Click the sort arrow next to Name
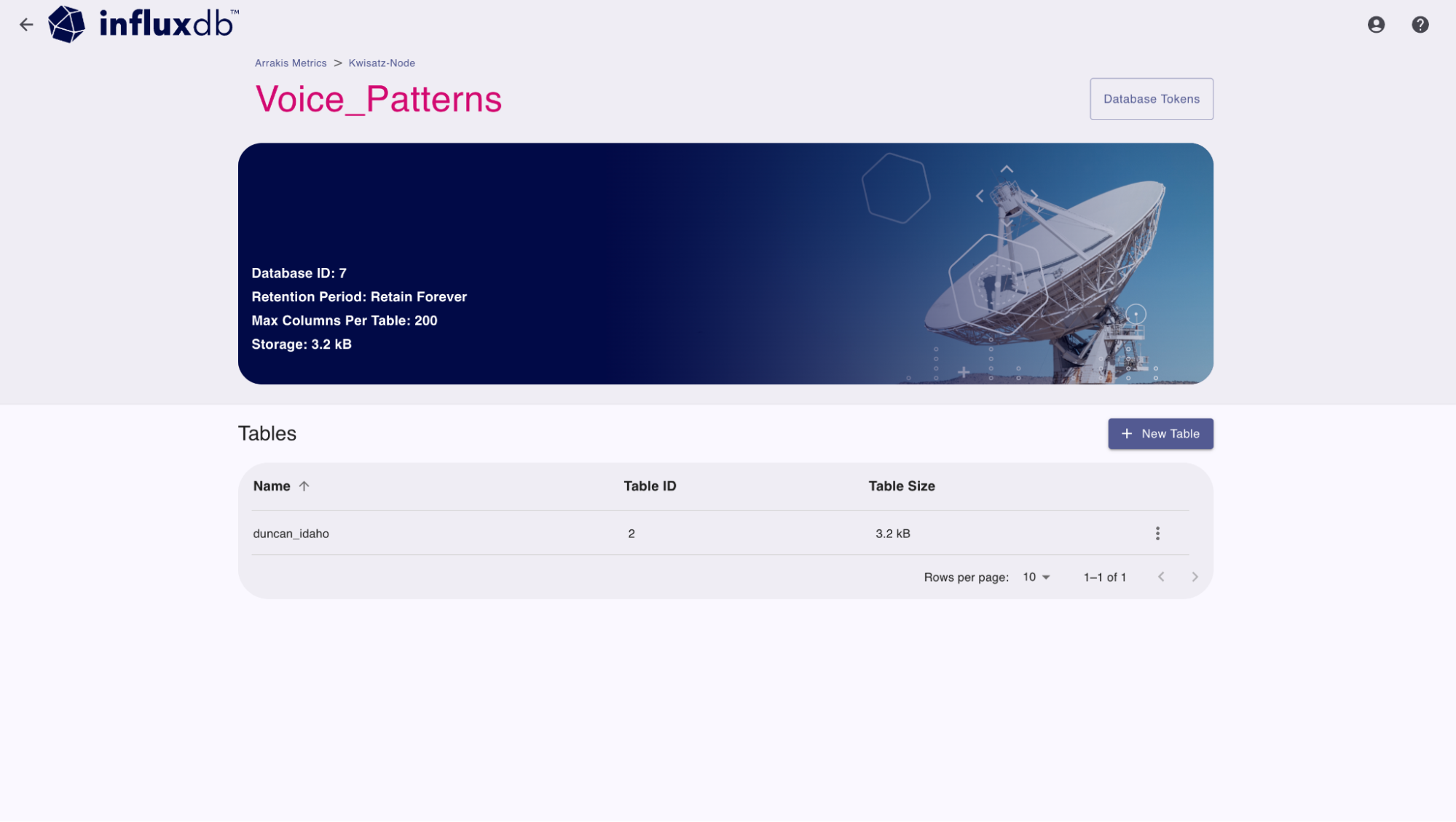1456x822 pixels. (304, 486)
